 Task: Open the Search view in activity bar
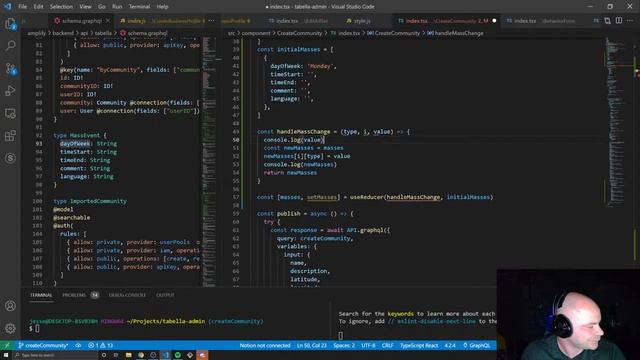tap(10, 45)
